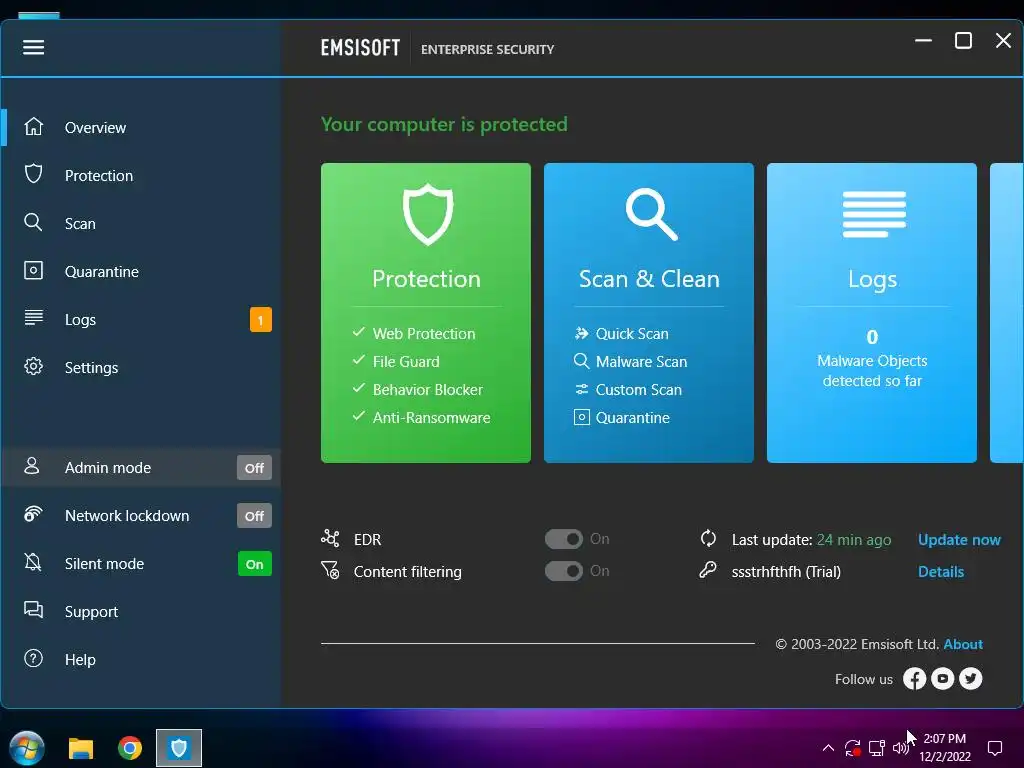Click the large shield on Protection tile
The image size is (1024, 768).
click(x=428, y=214)
